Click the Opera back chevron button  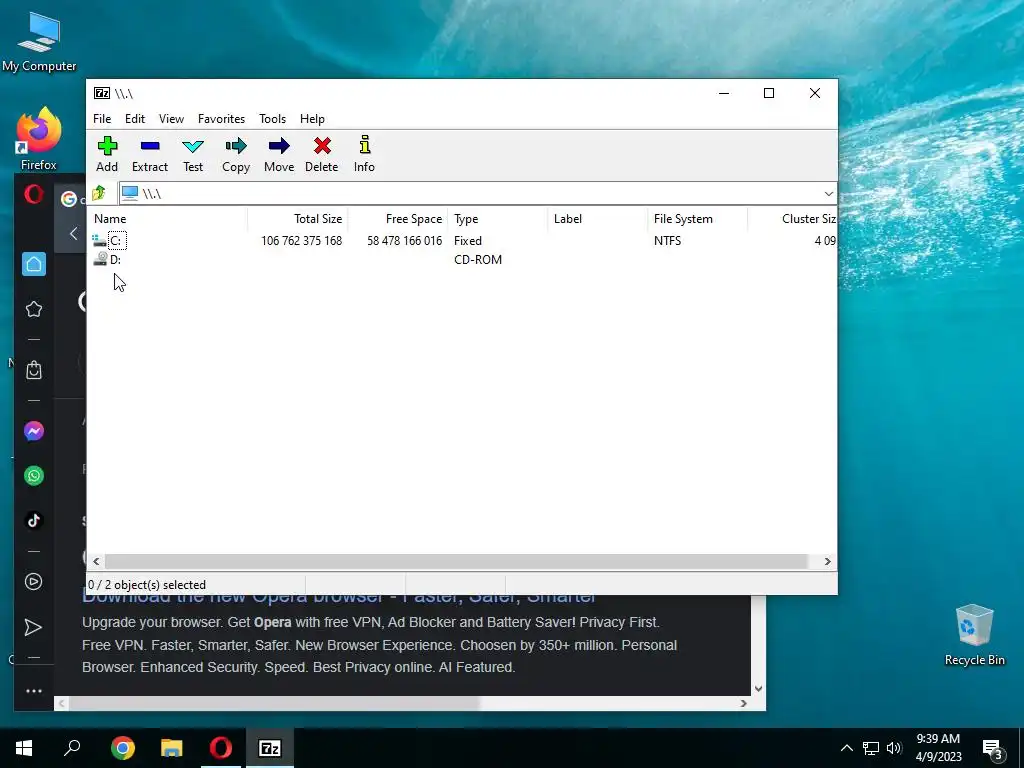click(x=73, y=233)
